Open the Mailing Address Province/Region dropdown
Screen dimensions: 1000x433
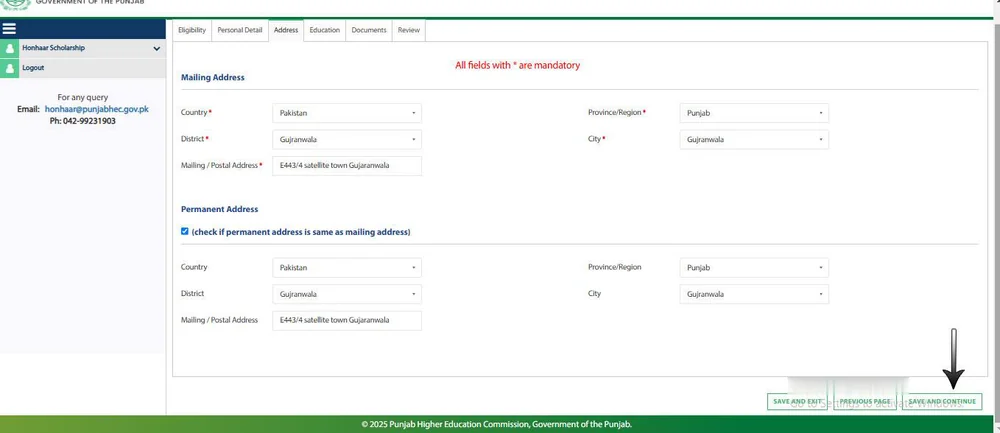click(x=754, y=113)
